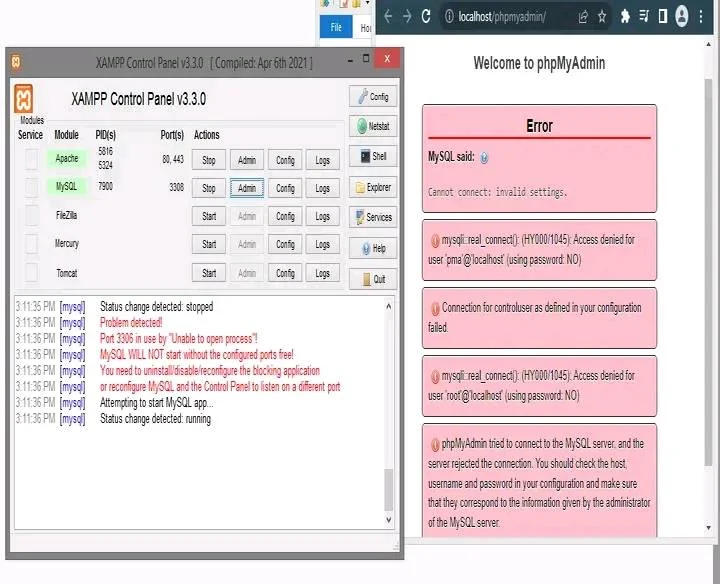
Task: Click the 'Port 3306 in use' log line
Action: click(179, 338)
